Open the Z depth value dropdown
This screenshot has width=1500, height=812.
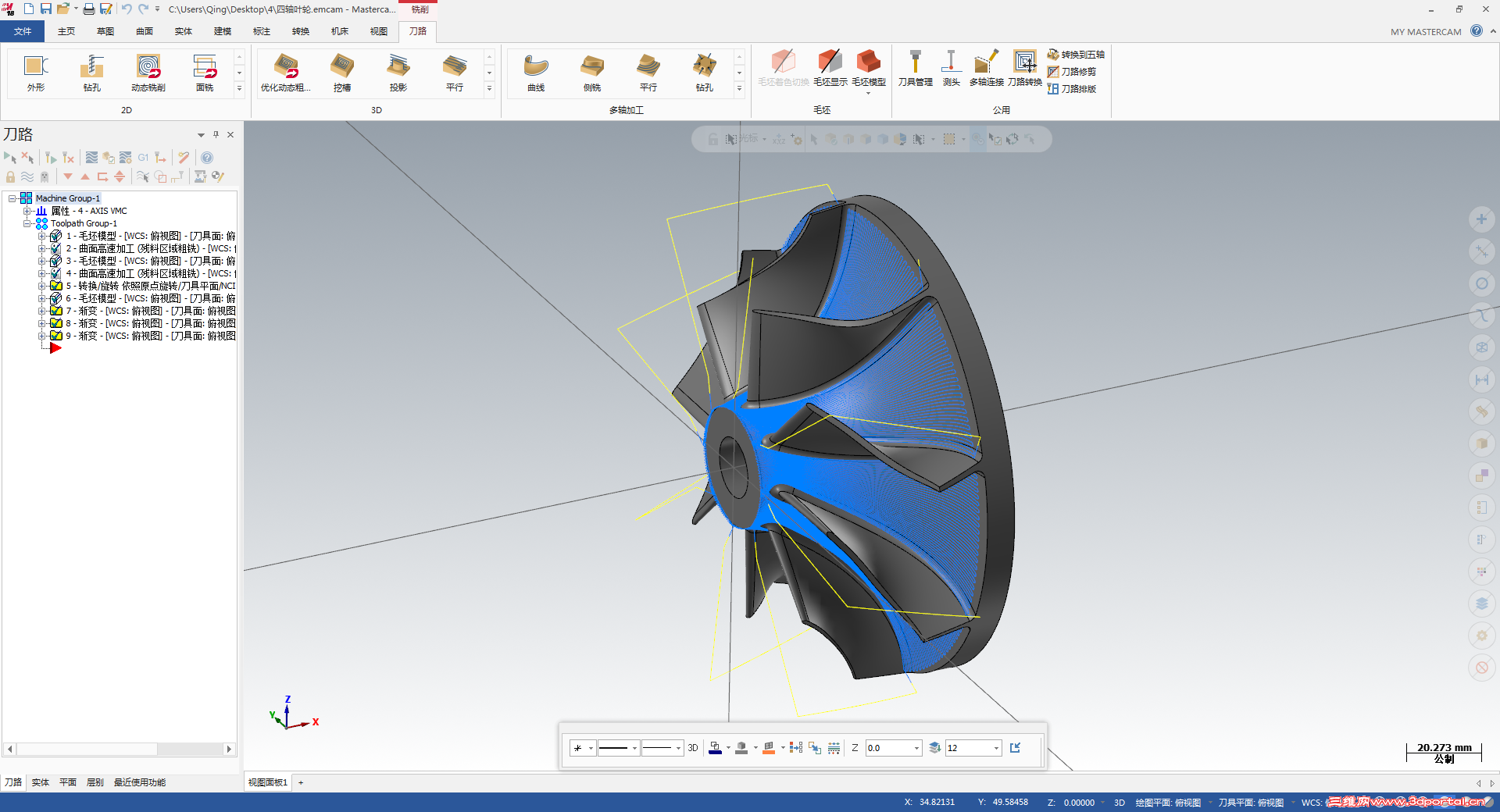tap(916, 748)
